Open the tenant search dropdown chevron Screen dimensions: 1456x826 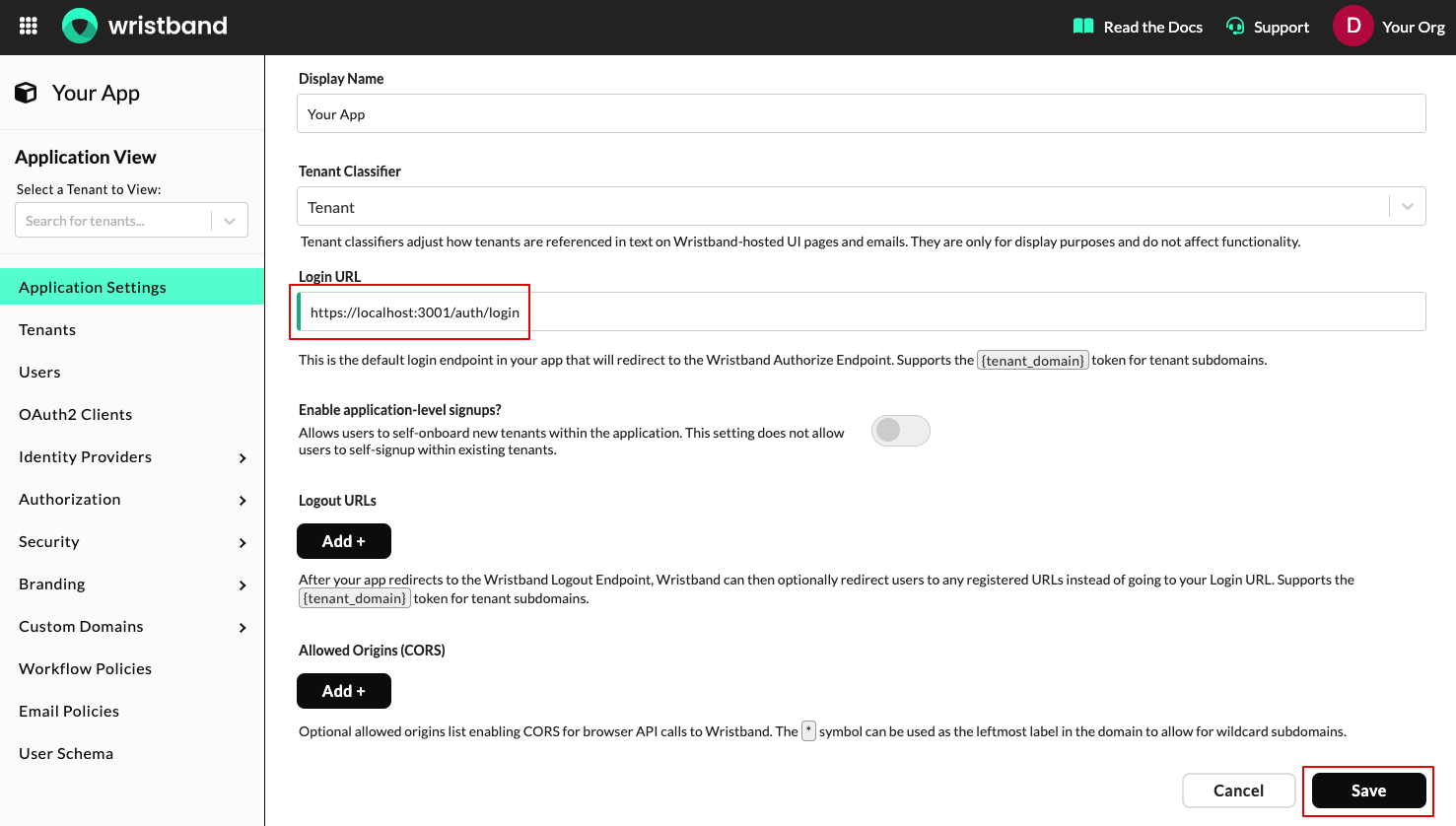[x=230, y=221]
